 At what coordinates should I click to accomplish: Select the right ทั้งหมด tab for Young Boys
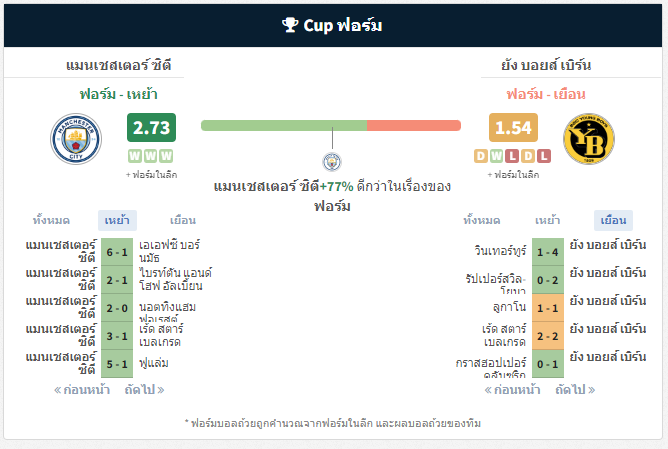(x=482, y=220)
